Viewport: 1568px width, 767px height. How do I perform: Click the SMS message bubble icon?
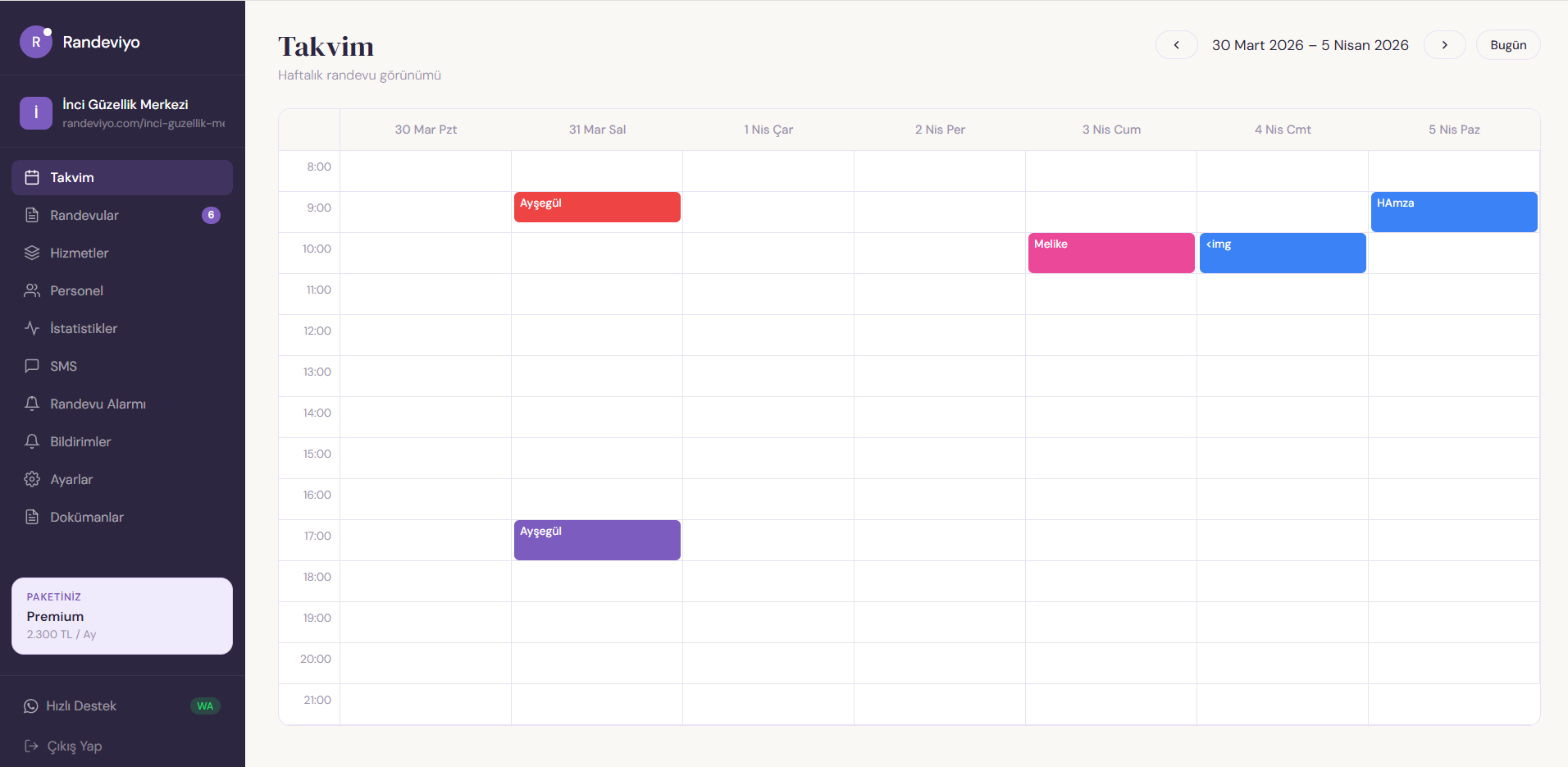[x=32, y=366]
